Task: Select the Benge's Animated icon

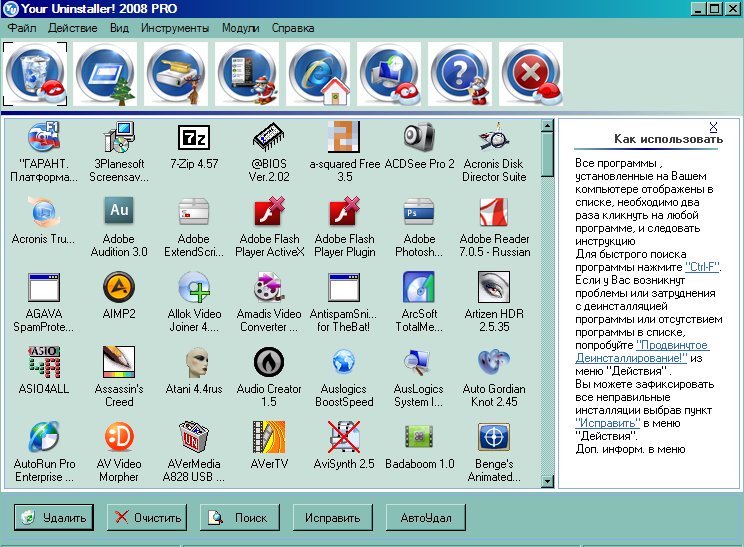Action: [x=494, y=437]
